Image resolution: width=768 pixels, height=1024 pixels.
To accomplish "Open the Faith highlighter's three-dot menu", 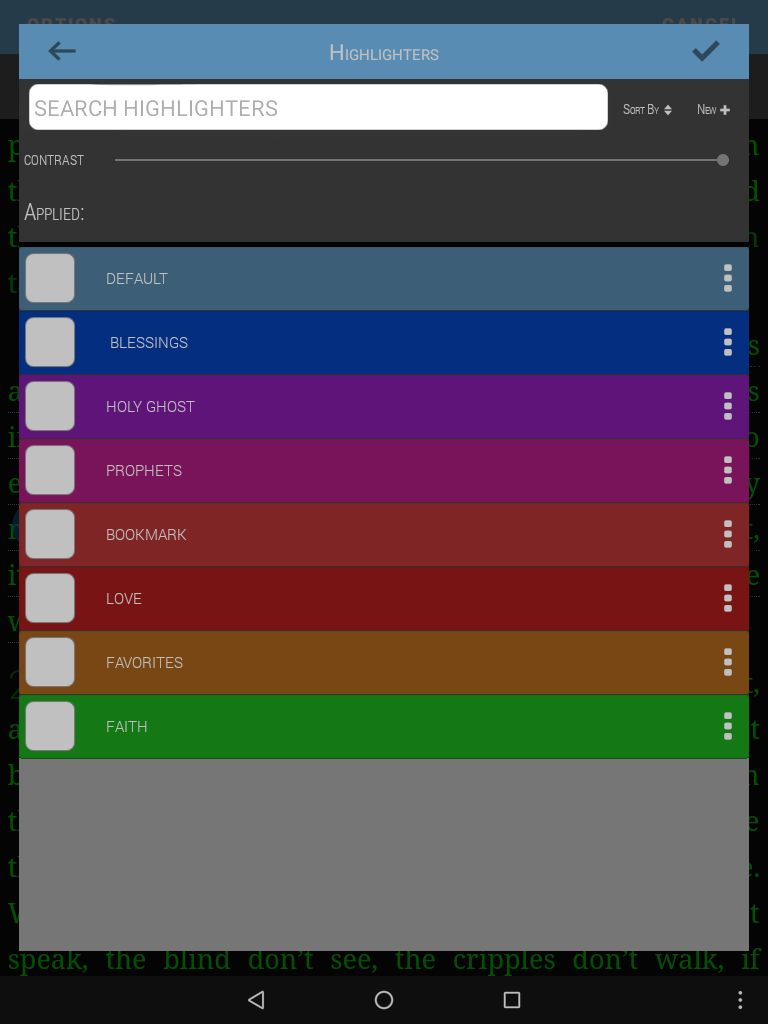I will click(728, 726).
